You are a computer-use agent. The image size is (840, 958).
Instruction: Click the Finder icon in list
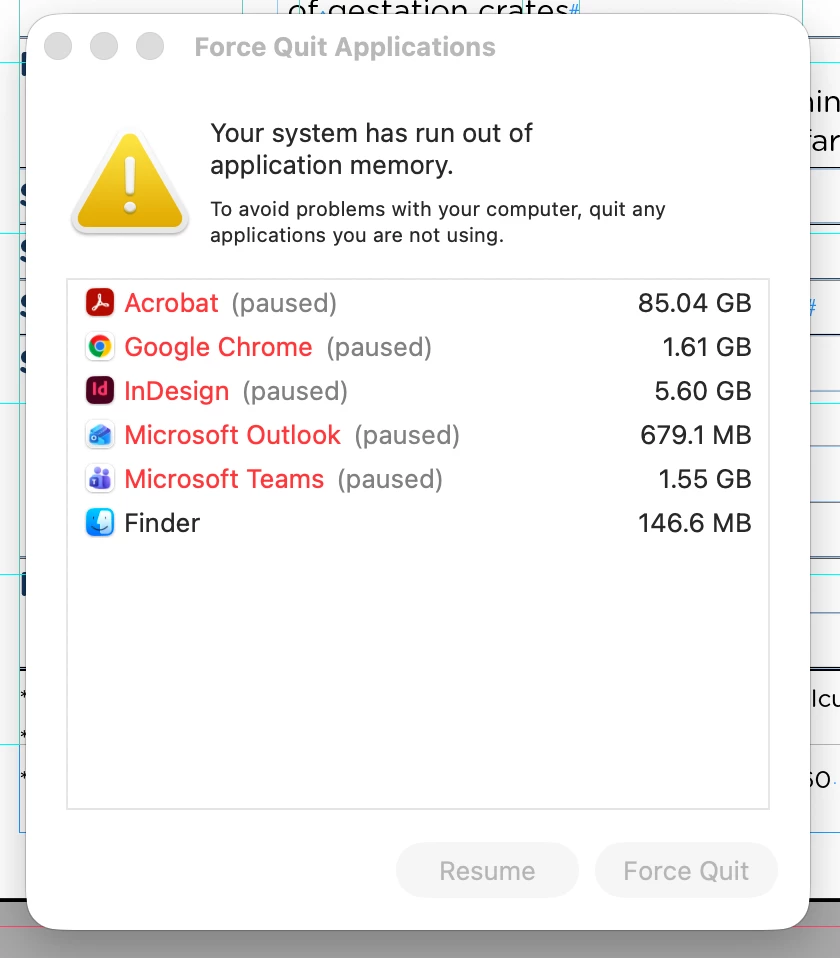click(100, 523)
